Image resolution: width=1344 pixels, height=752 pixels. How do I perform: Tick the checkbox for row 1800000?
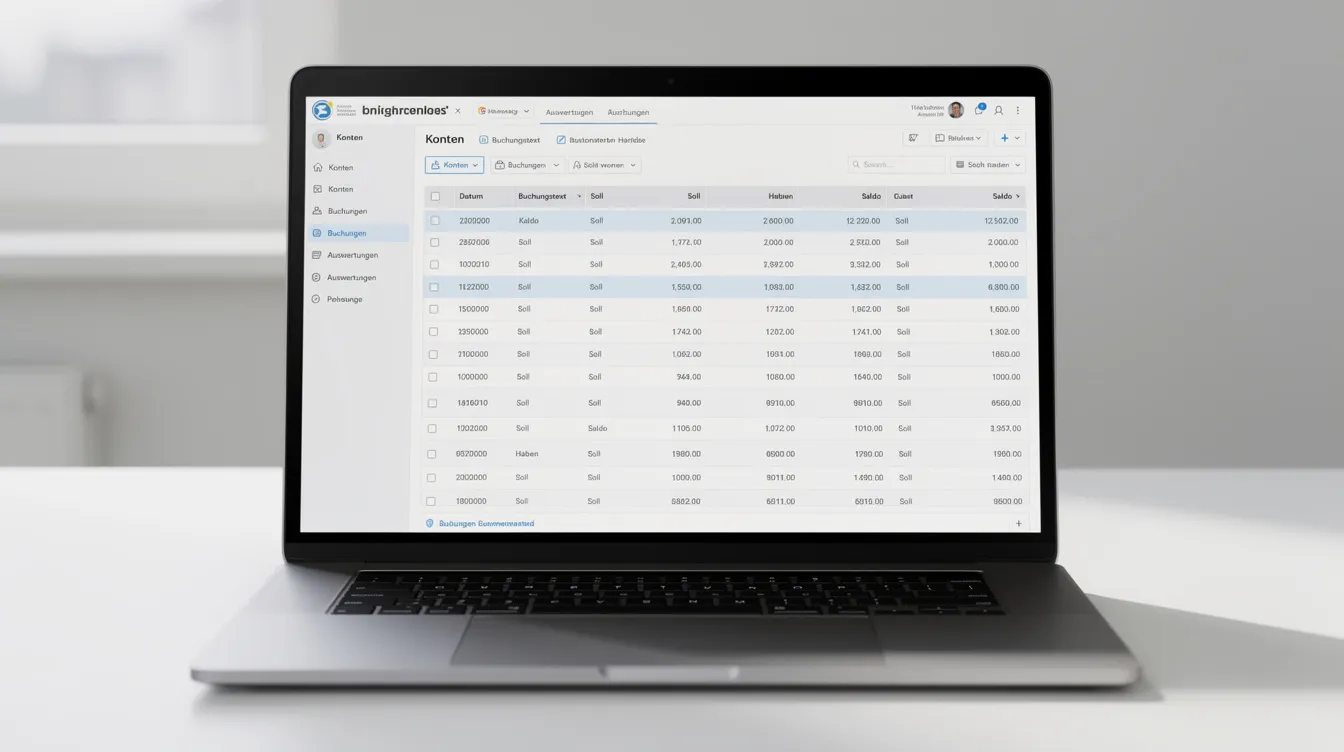pyautogui.click(x=431, y=501)
